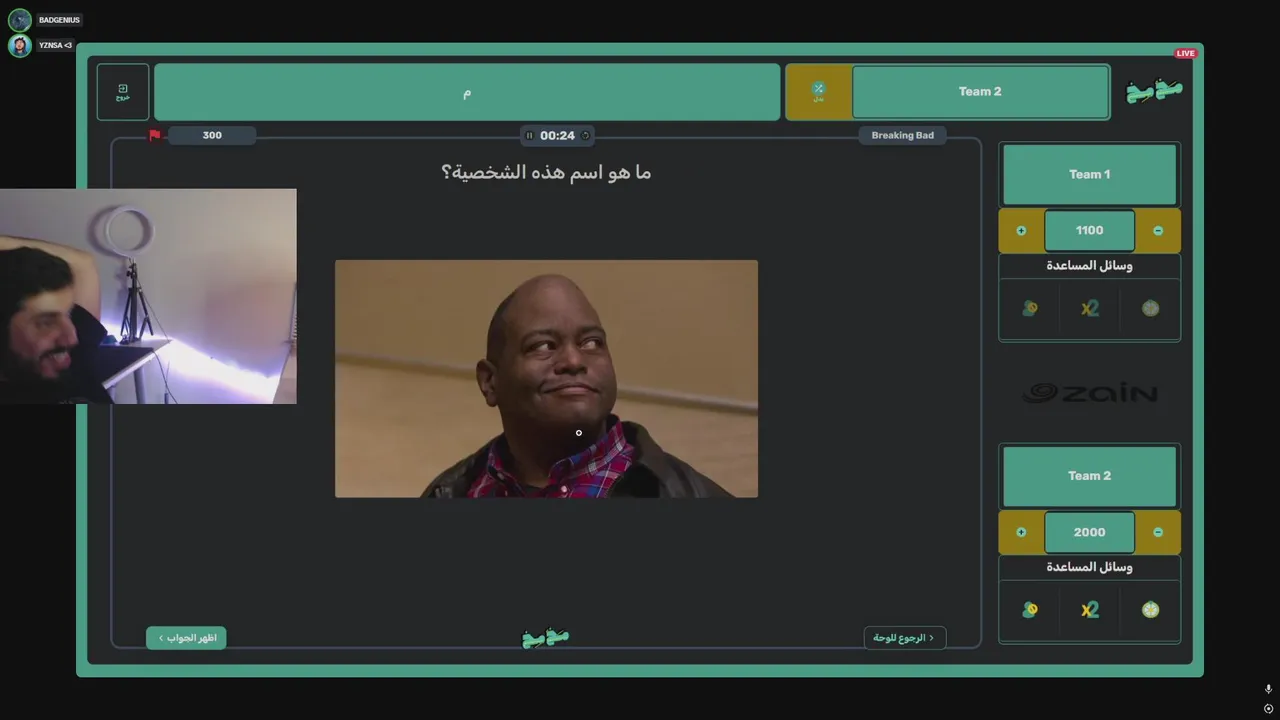Screen dimensions: 1280x720
Task: Click the 300 points badge
Action: point(212,136)
